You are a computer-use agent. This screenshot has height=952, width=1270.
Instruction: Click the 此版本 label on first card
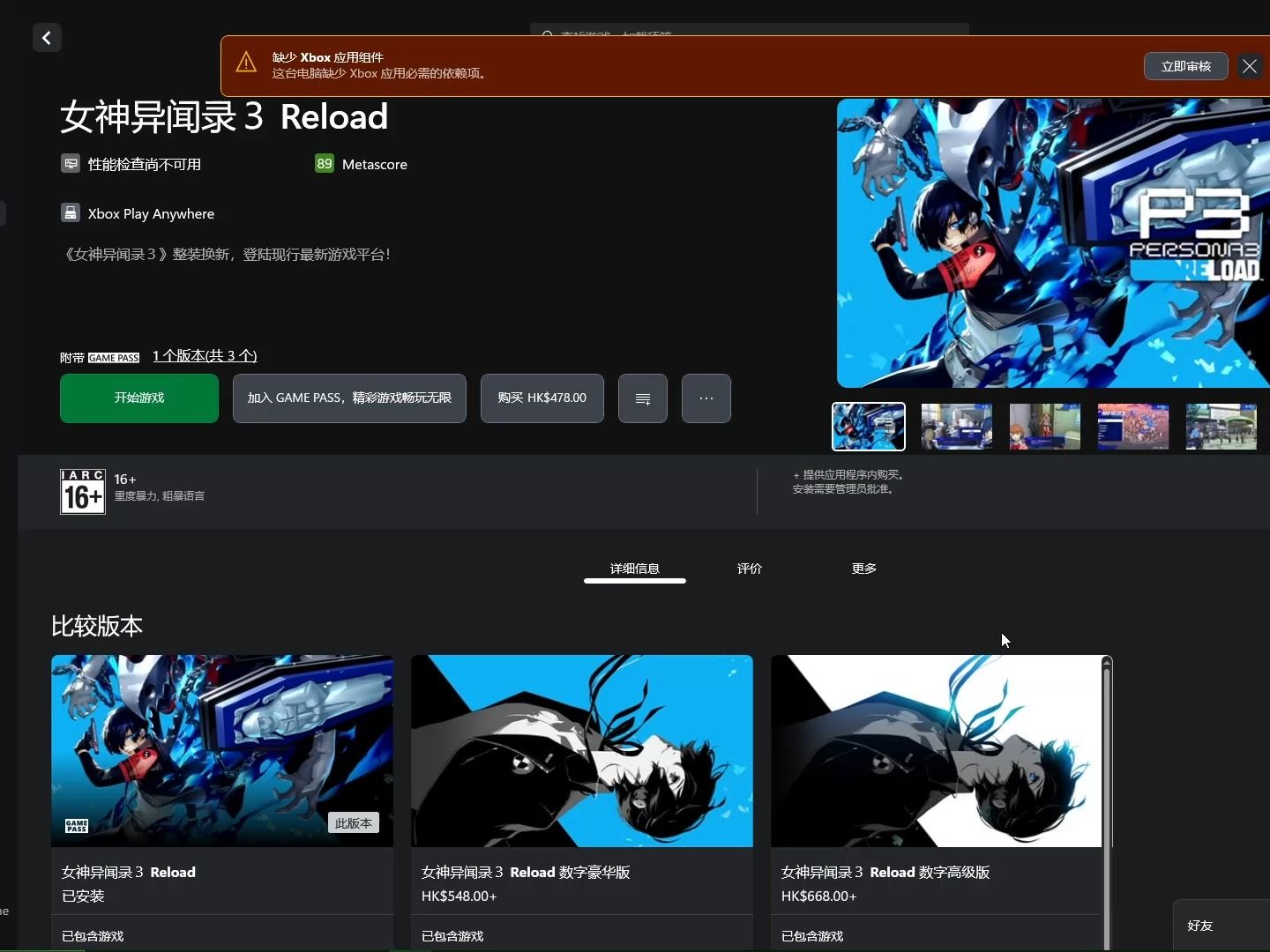point(354,823)
